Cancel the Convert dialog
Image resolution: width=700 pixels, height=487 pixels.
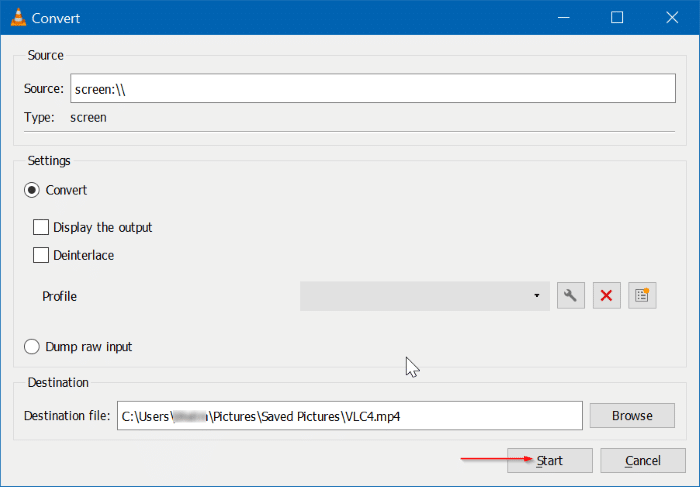click(x=642, y=461)
